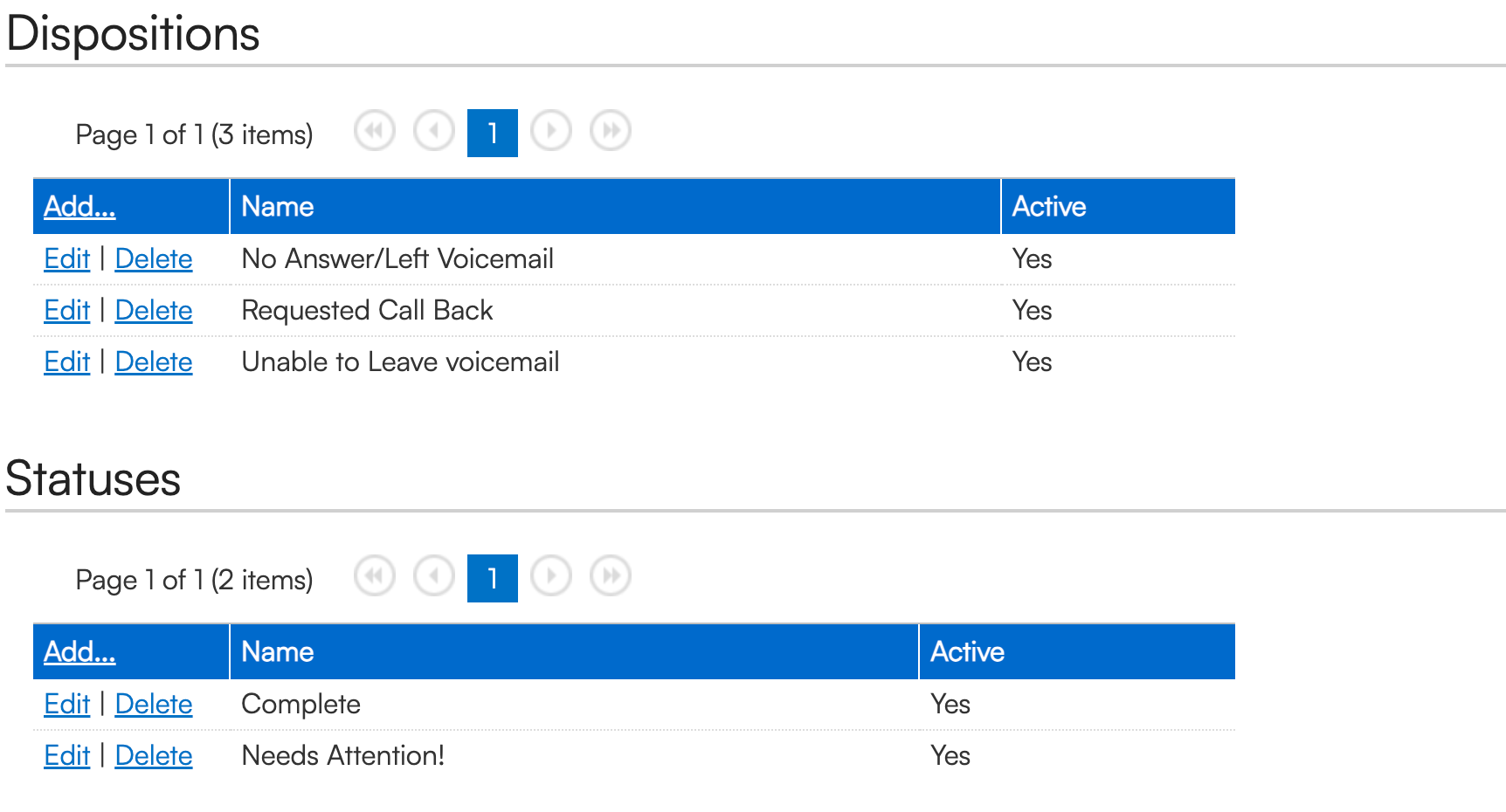1506x812 pixels.
Task: Select page 1 button in Statuses pager
Action: [493, 578]
